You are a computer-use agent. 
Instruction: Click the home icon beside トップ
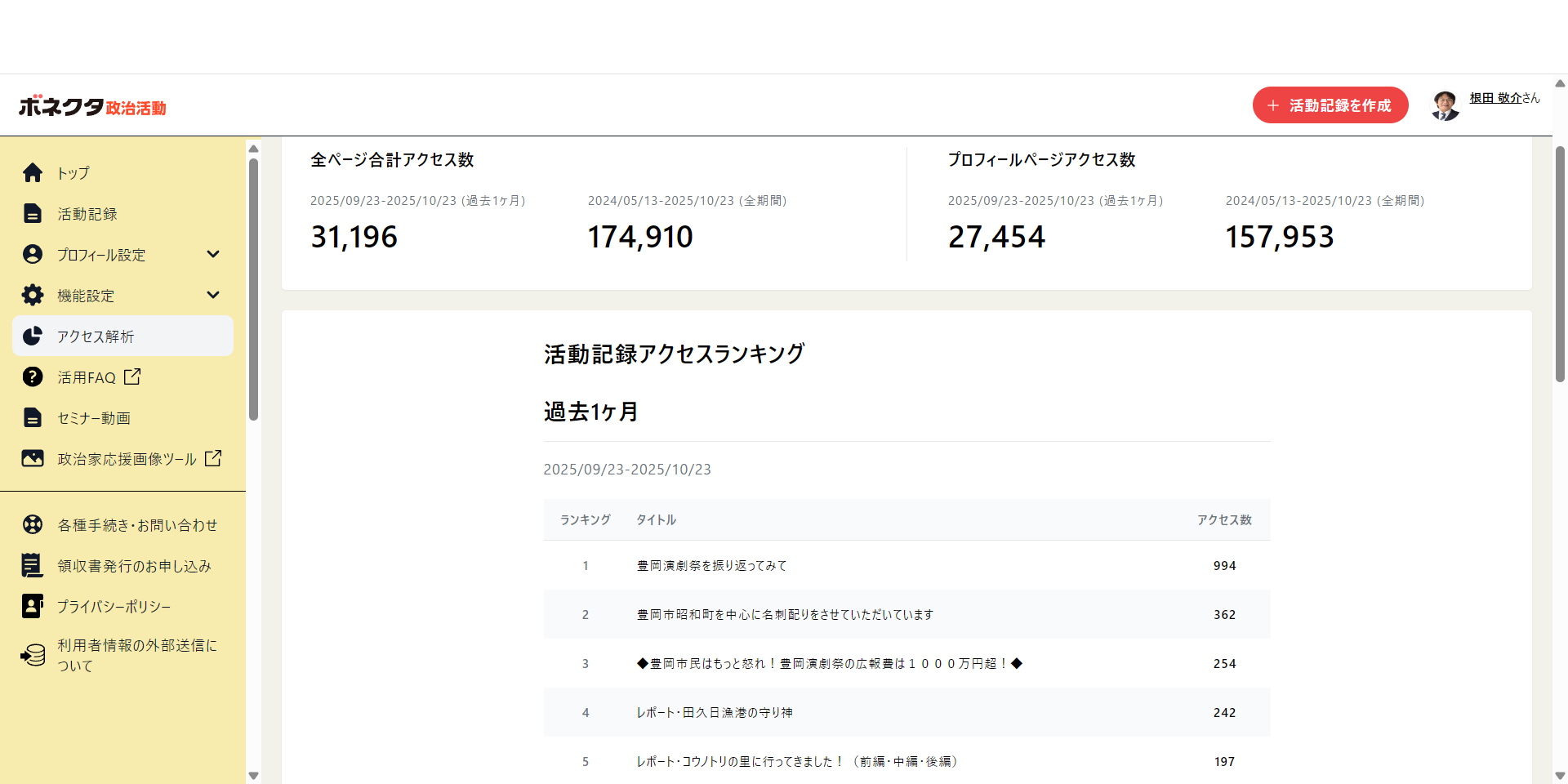[x=33, y=173]
